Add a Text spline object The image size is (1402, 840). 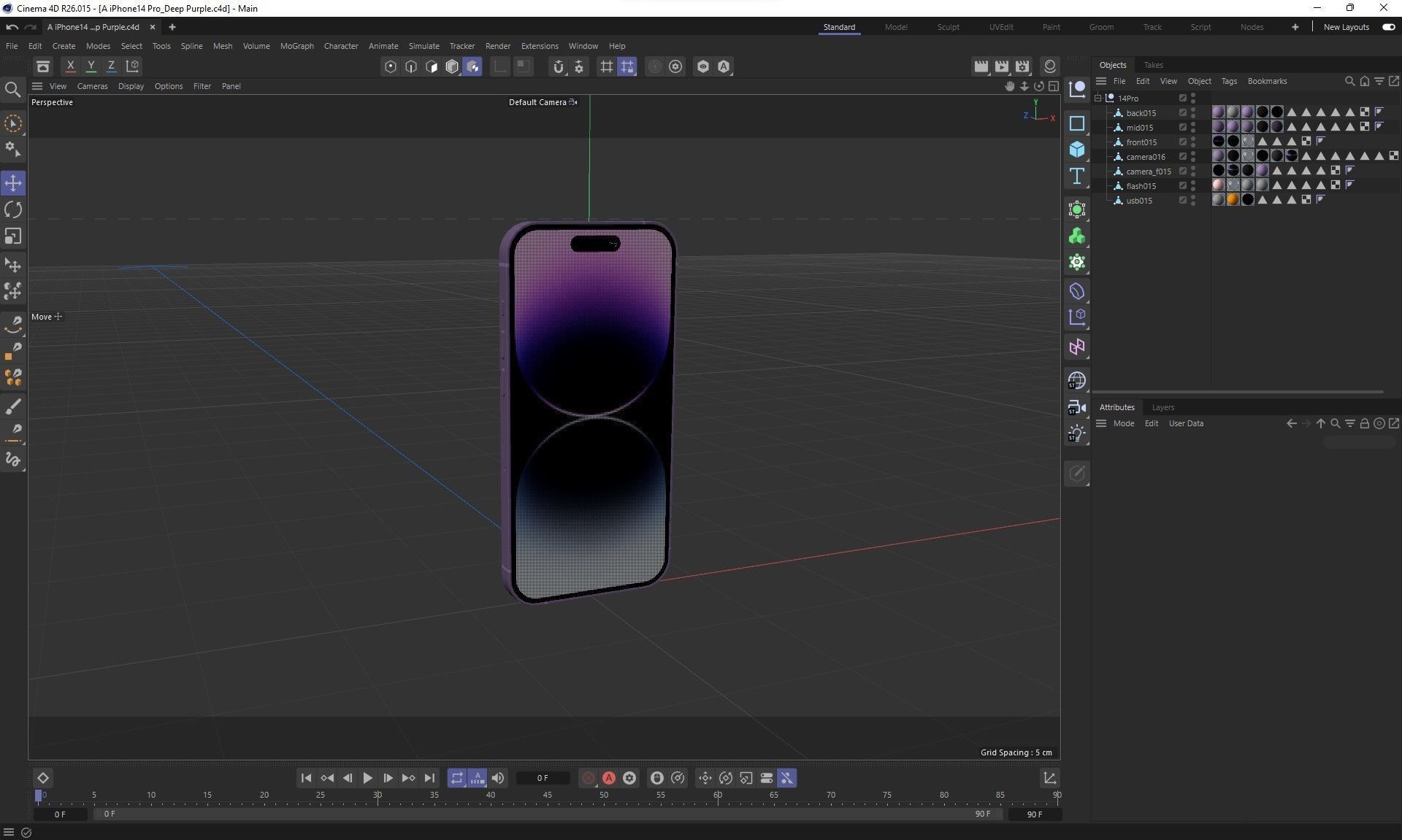pos(1077,176)
